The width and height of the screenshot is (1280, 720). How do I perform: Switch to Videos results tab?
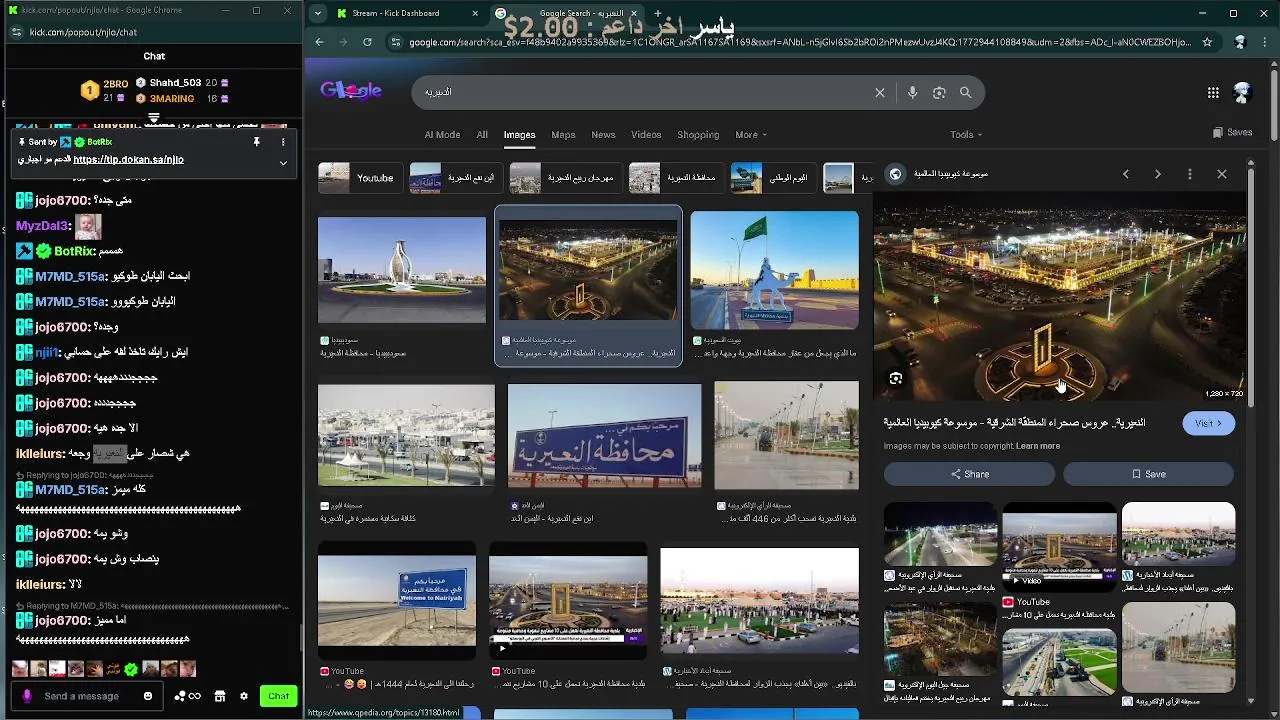(x=646, y=135)
